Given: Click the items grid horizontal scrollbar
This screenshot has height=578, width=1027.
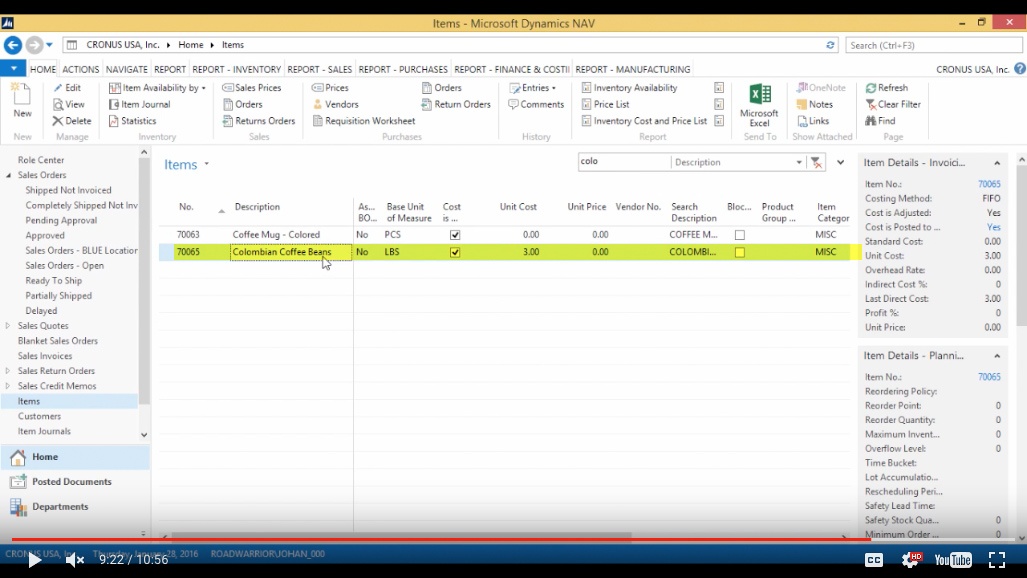Looking at the screenshot, I should (x=401, y=535).
